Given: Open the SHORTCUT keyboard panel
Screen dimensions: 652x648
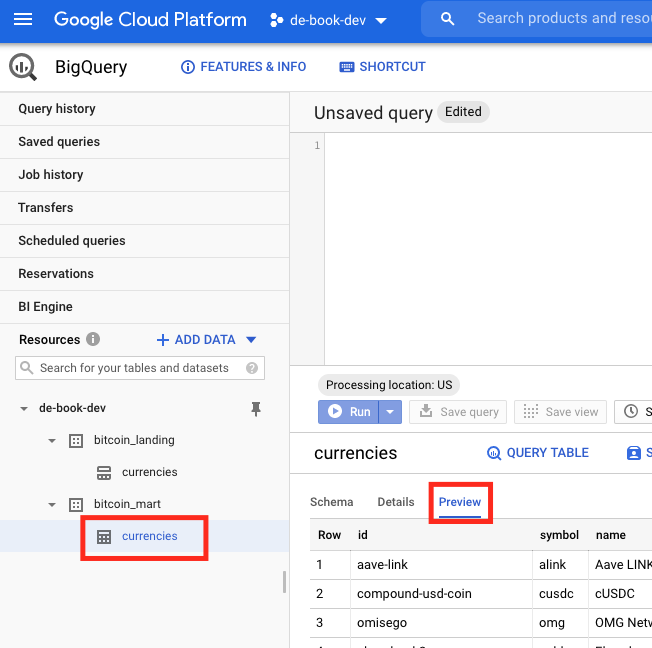Looking at the screenshot, I should pyautogui.click(x=383, y=67).
